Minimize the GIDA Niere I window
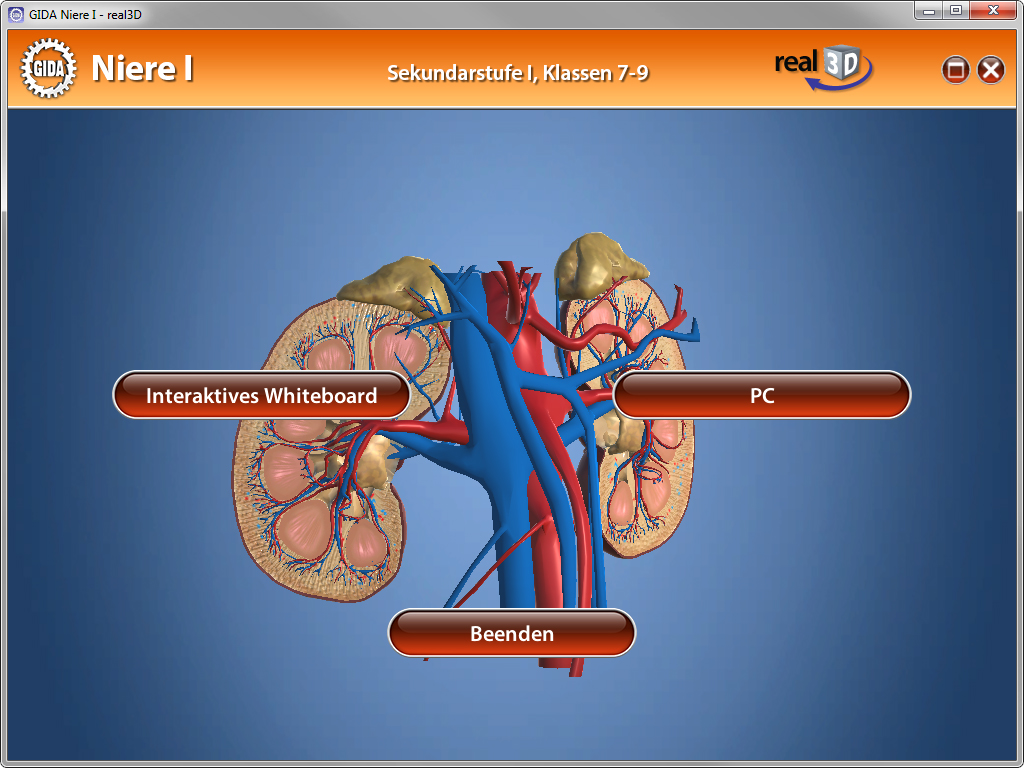The height and width of the screenshot is (768, 1024). pyautogui.click(x=930, y=11)
